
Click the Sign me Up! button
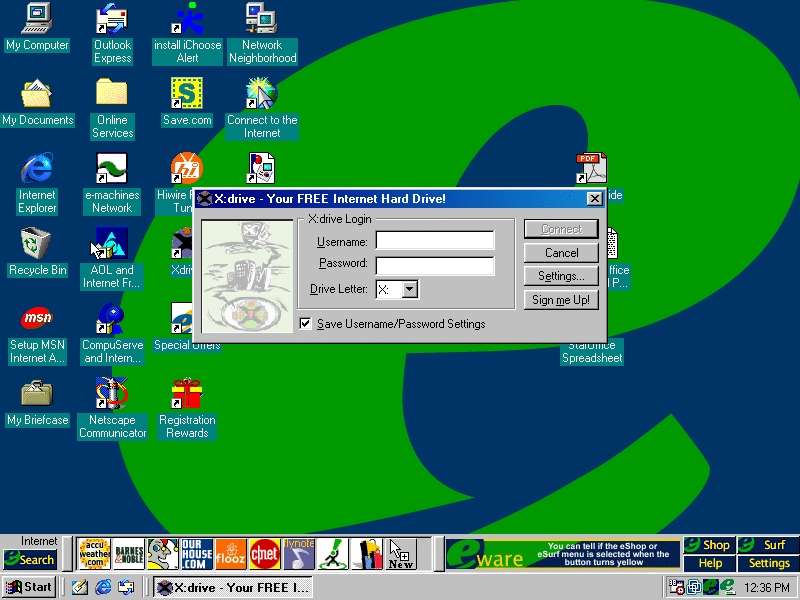pos(561,300)
